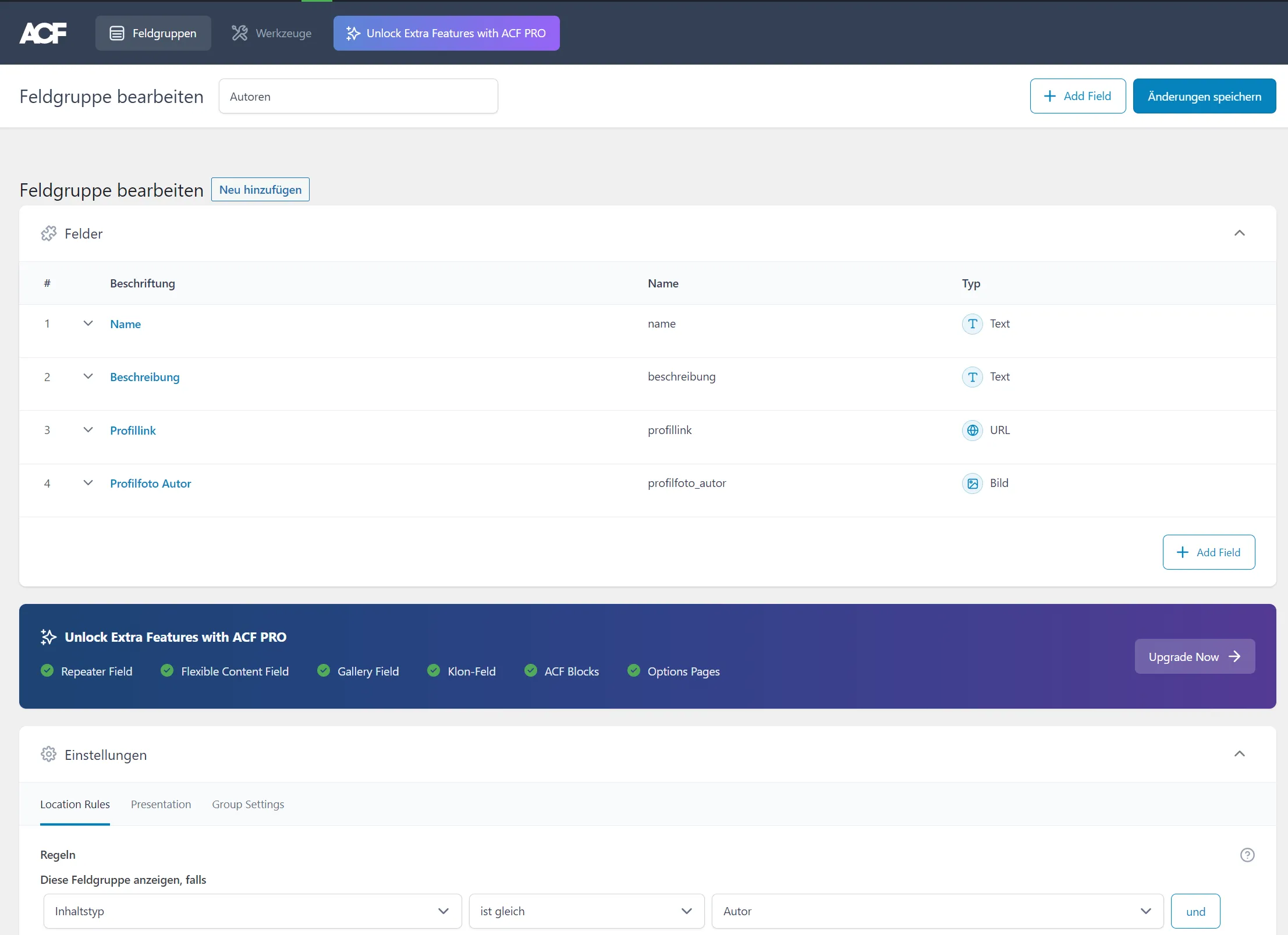Click Änderungen speichern to save
The height and width of the screenshot is (935, 1288).
[x=1205, y=96]
